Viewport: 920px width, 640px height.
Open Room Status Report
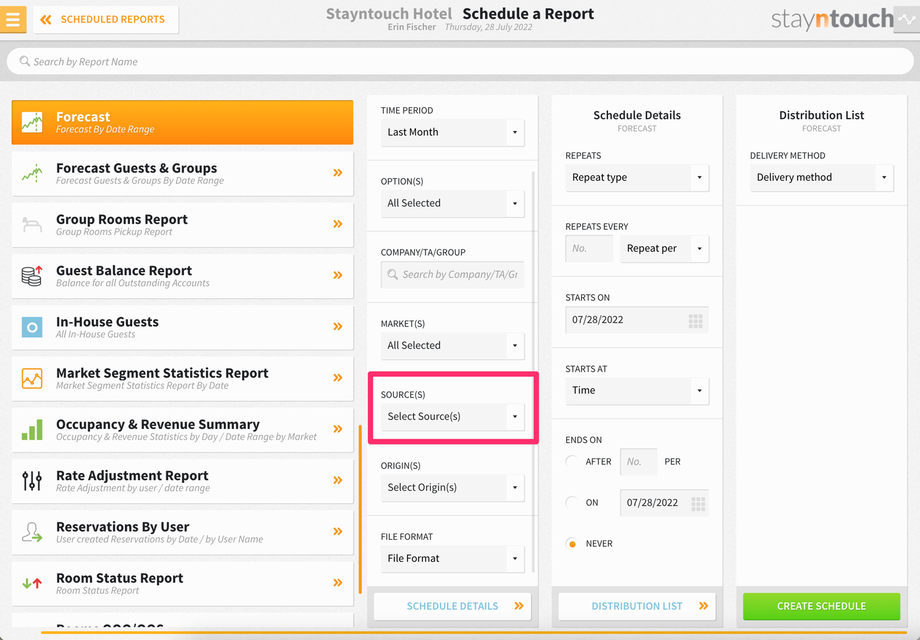coord(182,584)
